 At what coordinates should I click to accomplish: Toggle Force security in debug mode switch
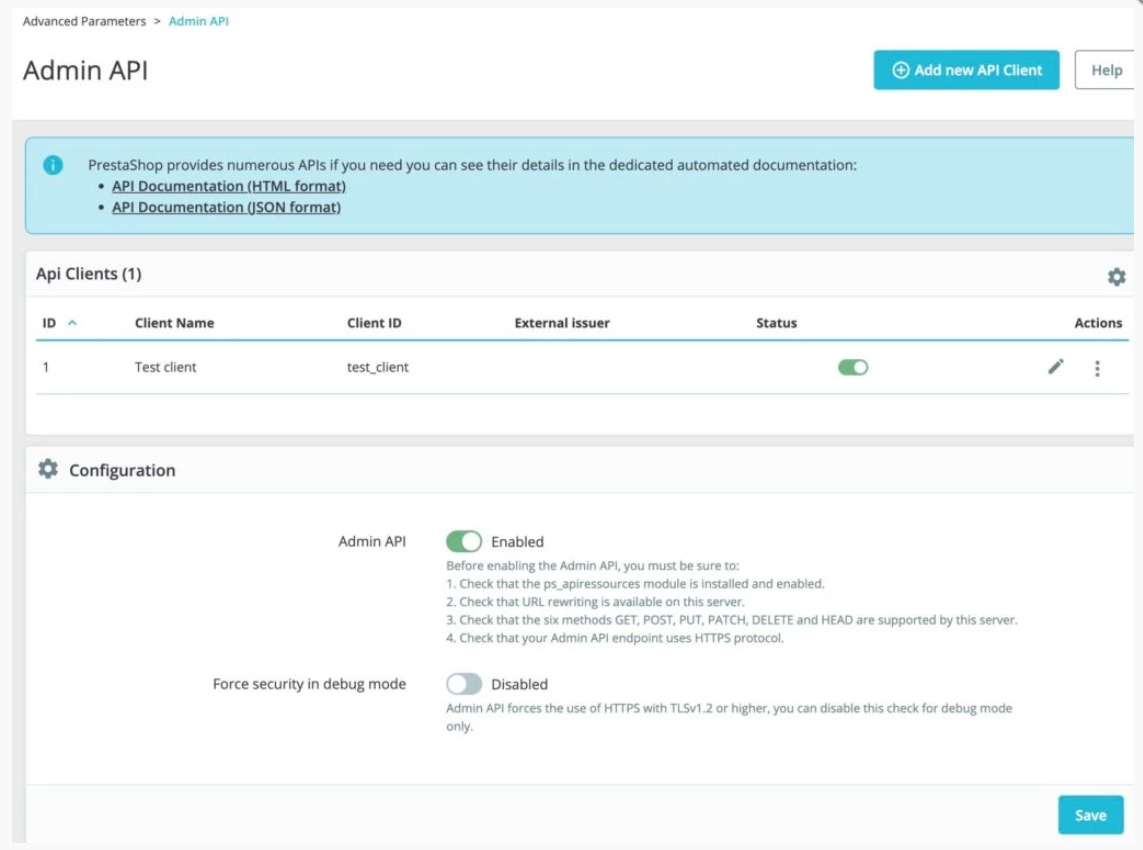tap(464, 684)
